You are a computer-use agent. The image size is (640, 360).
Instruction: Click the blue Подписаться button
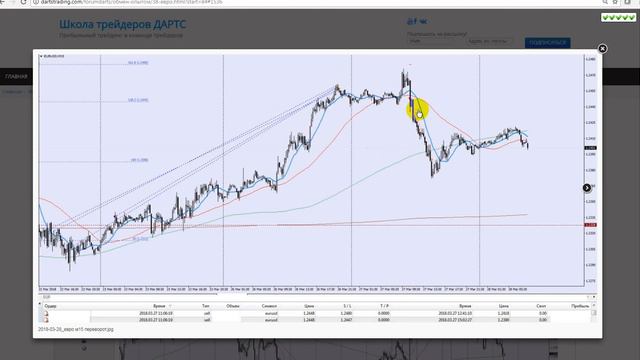point(547,42)
